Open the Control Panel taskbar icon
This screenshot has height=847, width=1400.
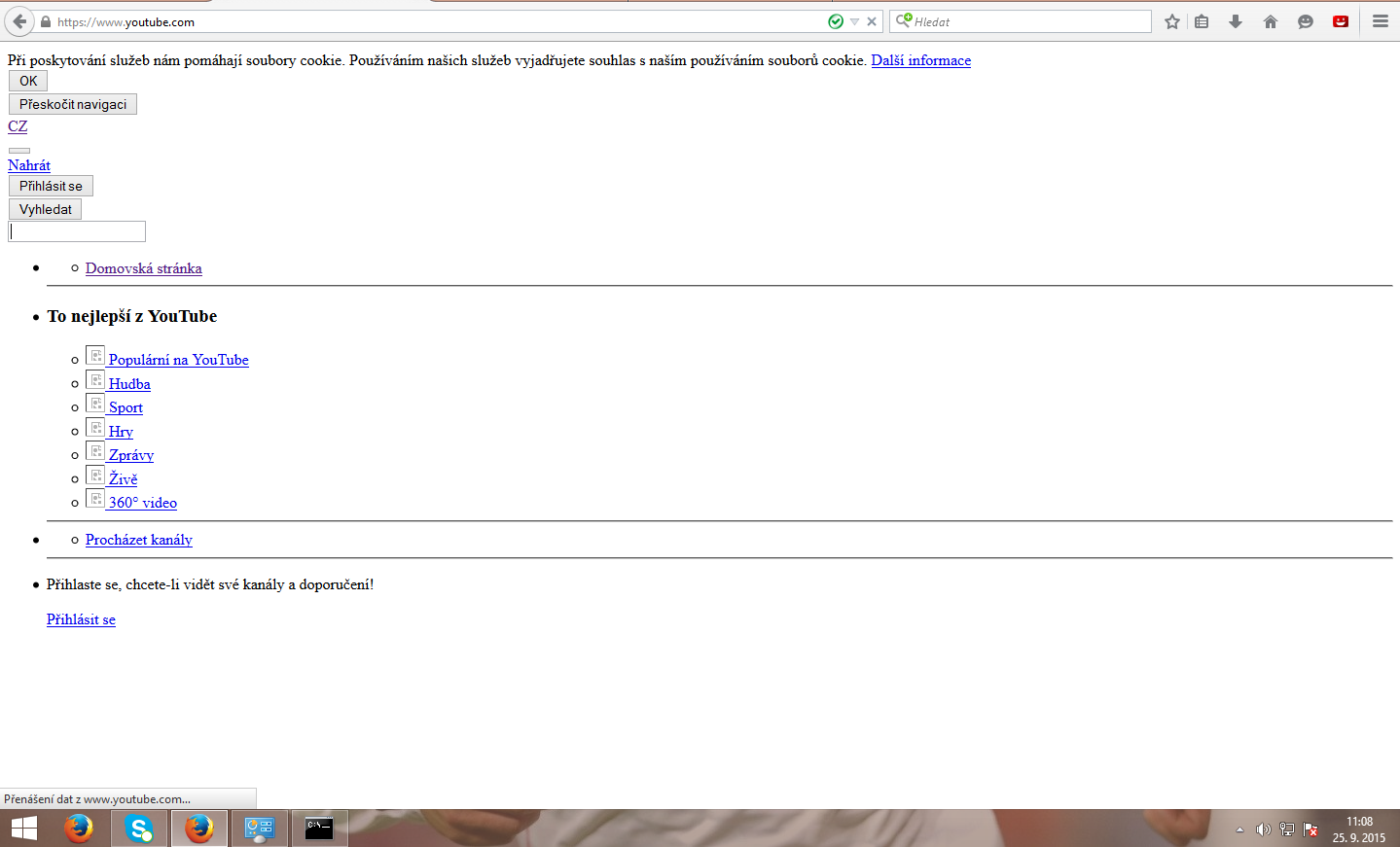pyautogui.click(x=260, y=829)
